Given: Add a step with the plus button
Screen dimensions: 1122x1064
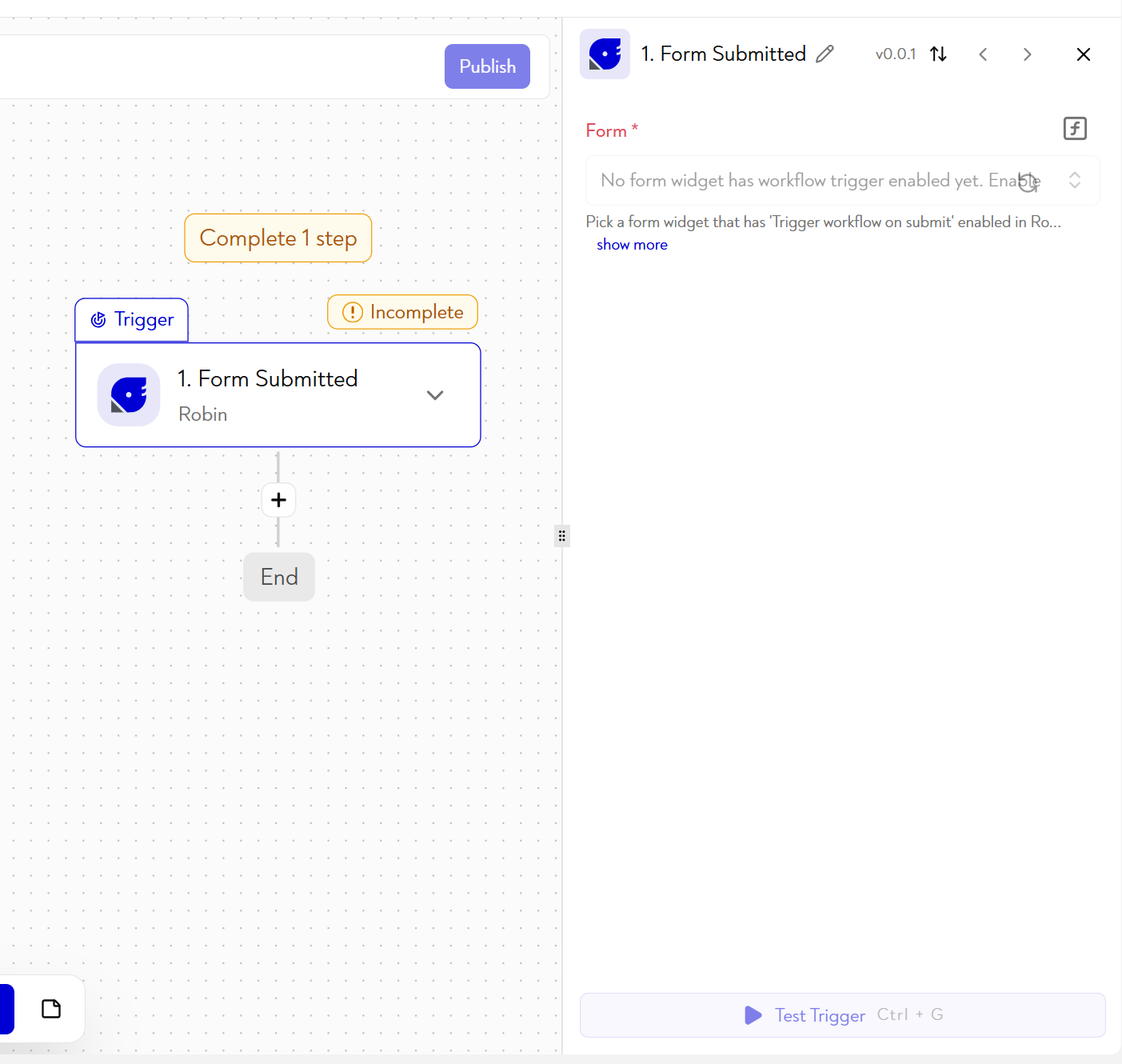Looking at the screenshot, I should pos(278,500).
